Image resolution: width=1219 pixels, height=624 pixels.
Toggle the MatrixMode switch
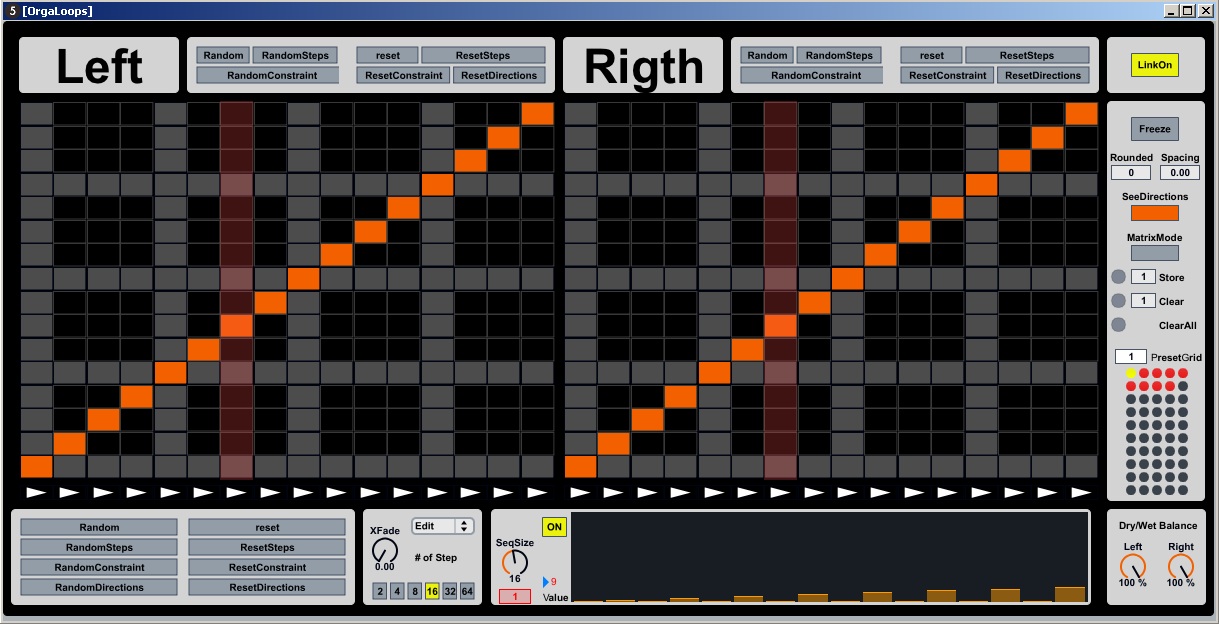(1154, 253)
